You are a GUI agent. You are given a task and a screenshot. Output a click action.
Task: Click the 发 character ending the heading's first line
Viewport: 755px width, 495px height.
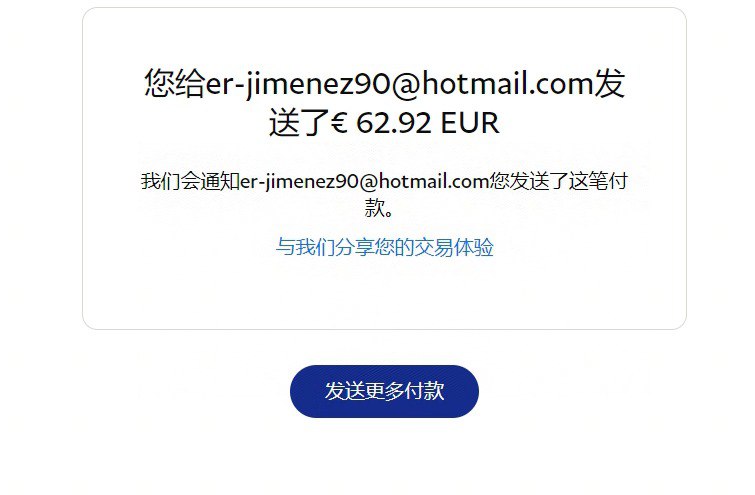610,83
